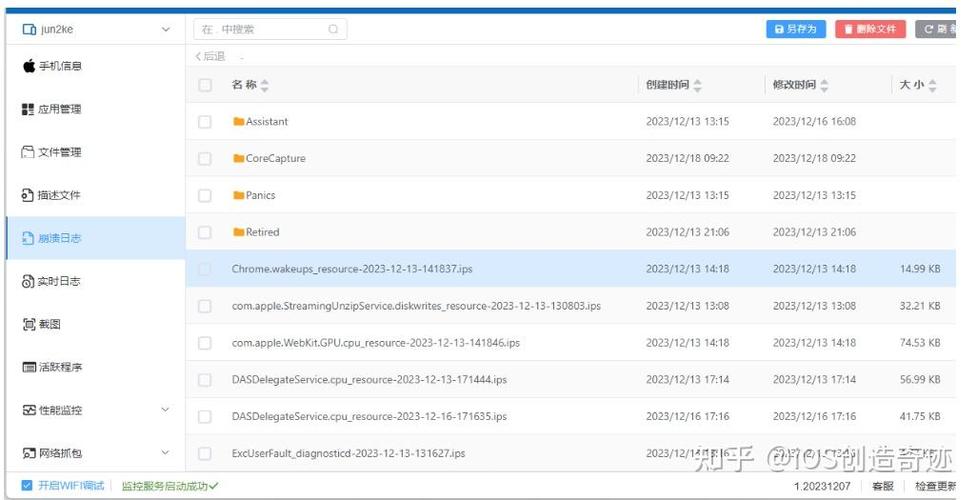Click the red 删除文件 button
Viewport: 977px width, 500px height.
(x=870, y=29)
